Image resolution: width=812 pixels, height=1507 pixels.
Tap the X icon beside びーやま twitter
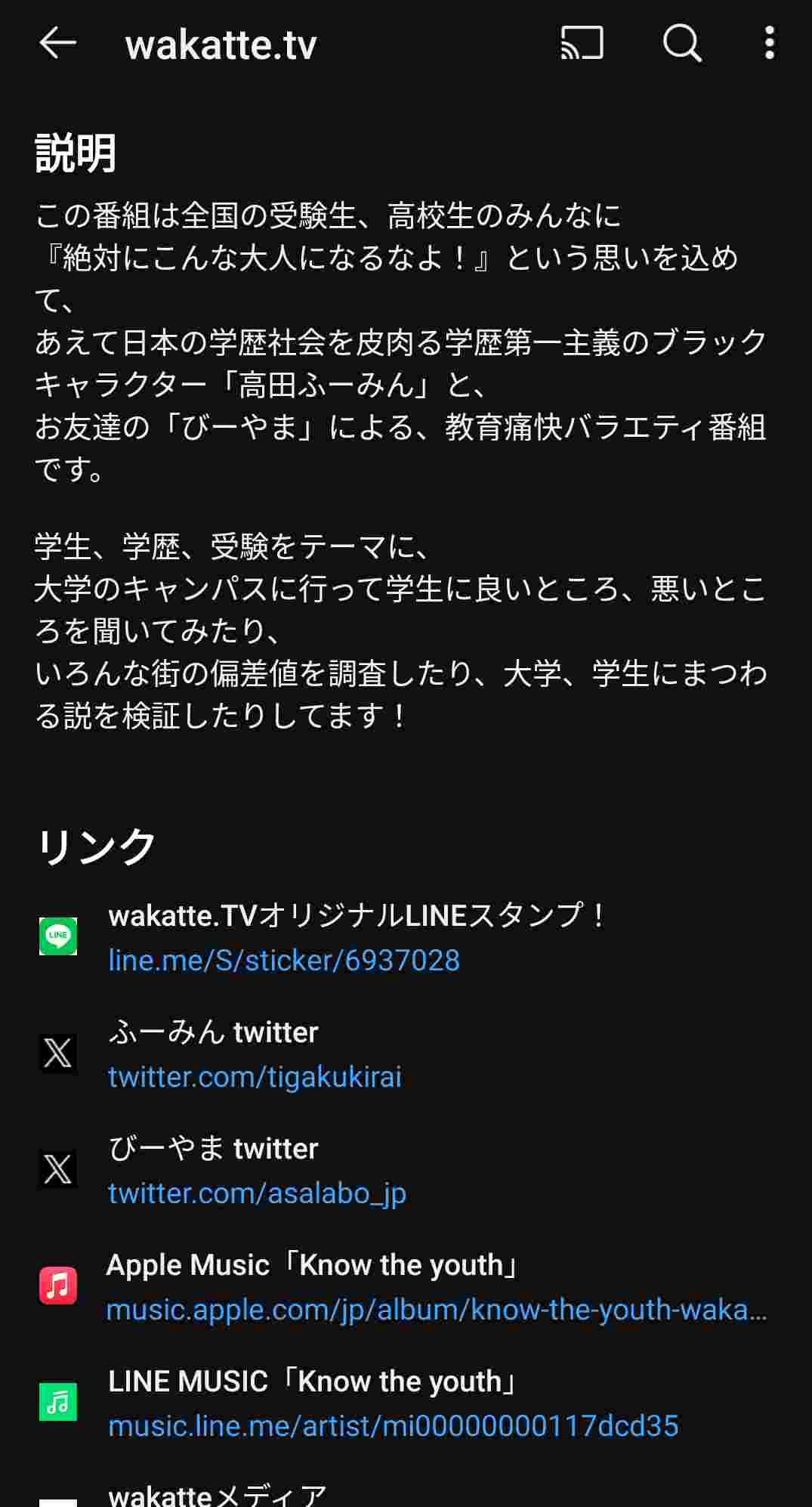tap(58, 1169)
